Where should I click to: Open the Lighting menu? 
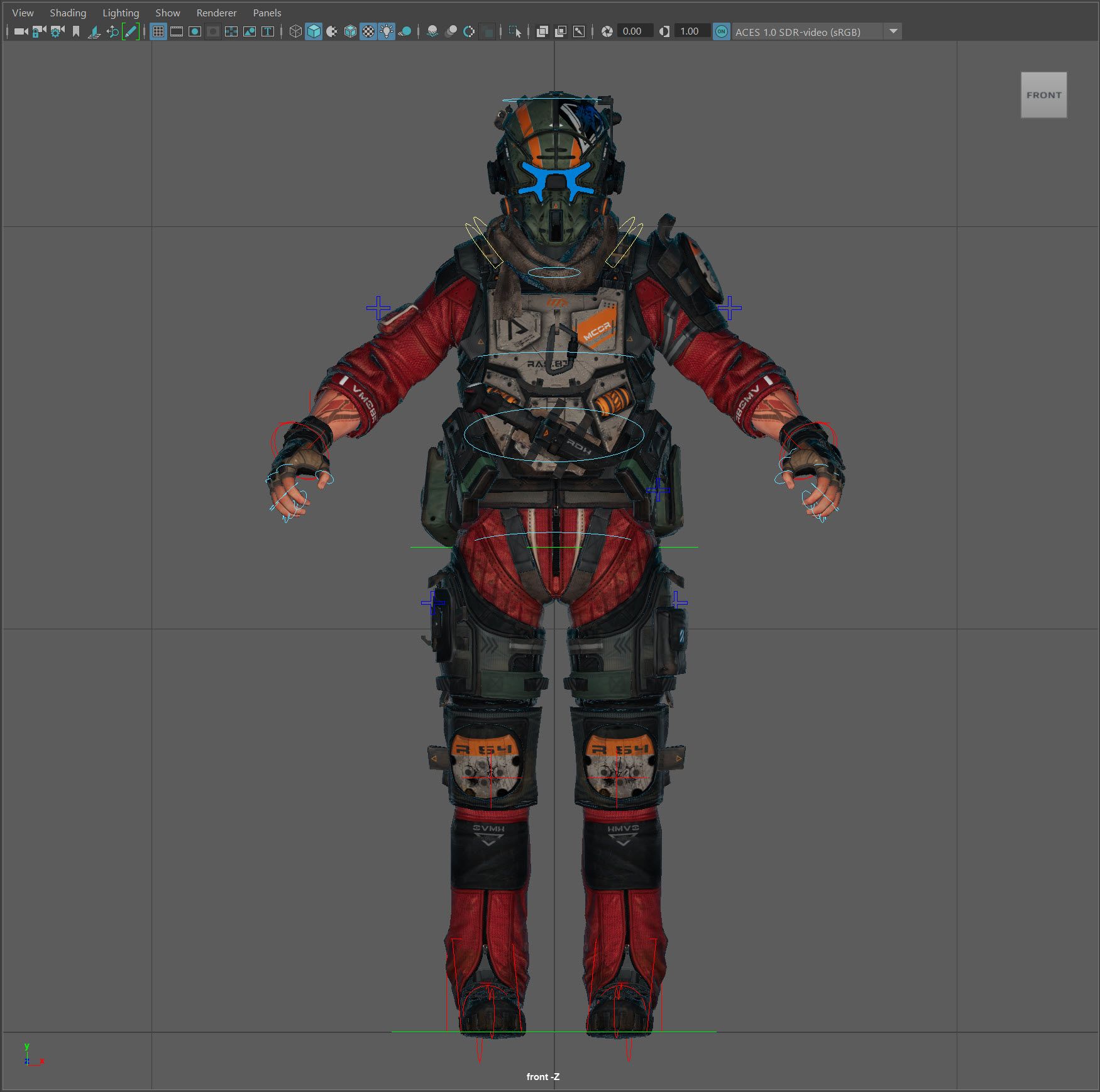121,13
